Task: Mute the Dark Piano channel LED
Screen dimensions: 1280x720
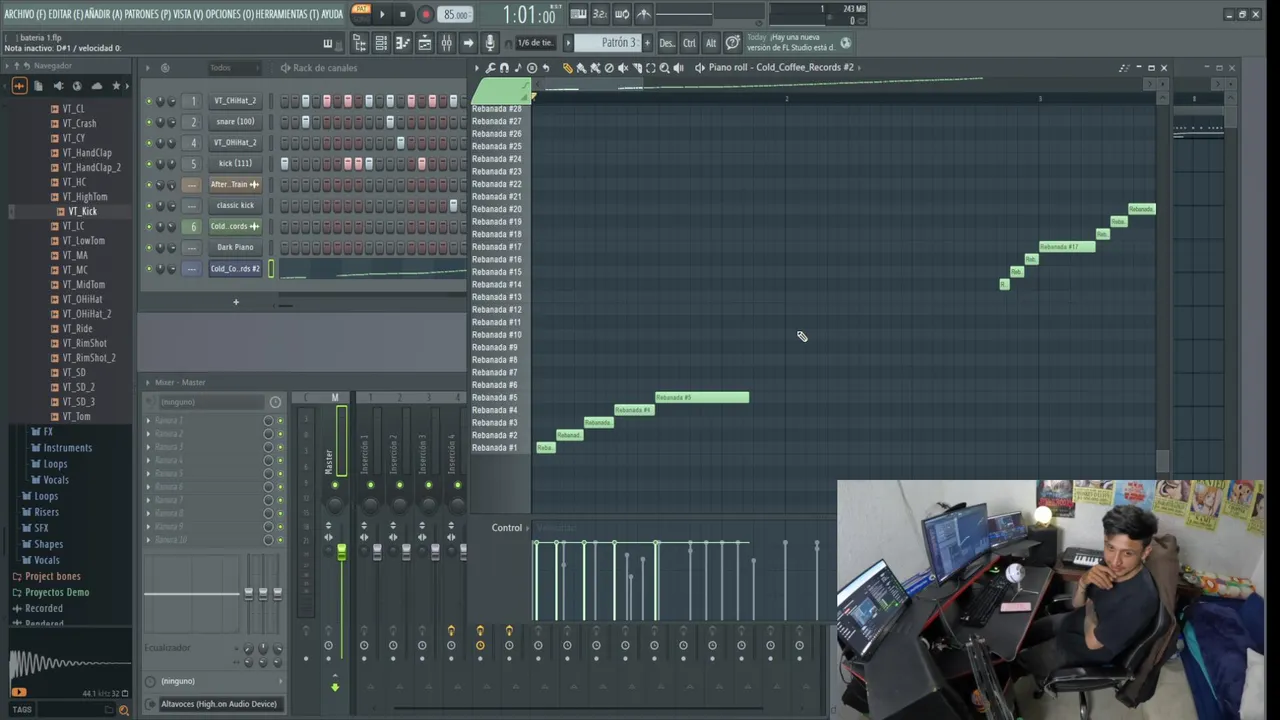Action: [149, 248]
